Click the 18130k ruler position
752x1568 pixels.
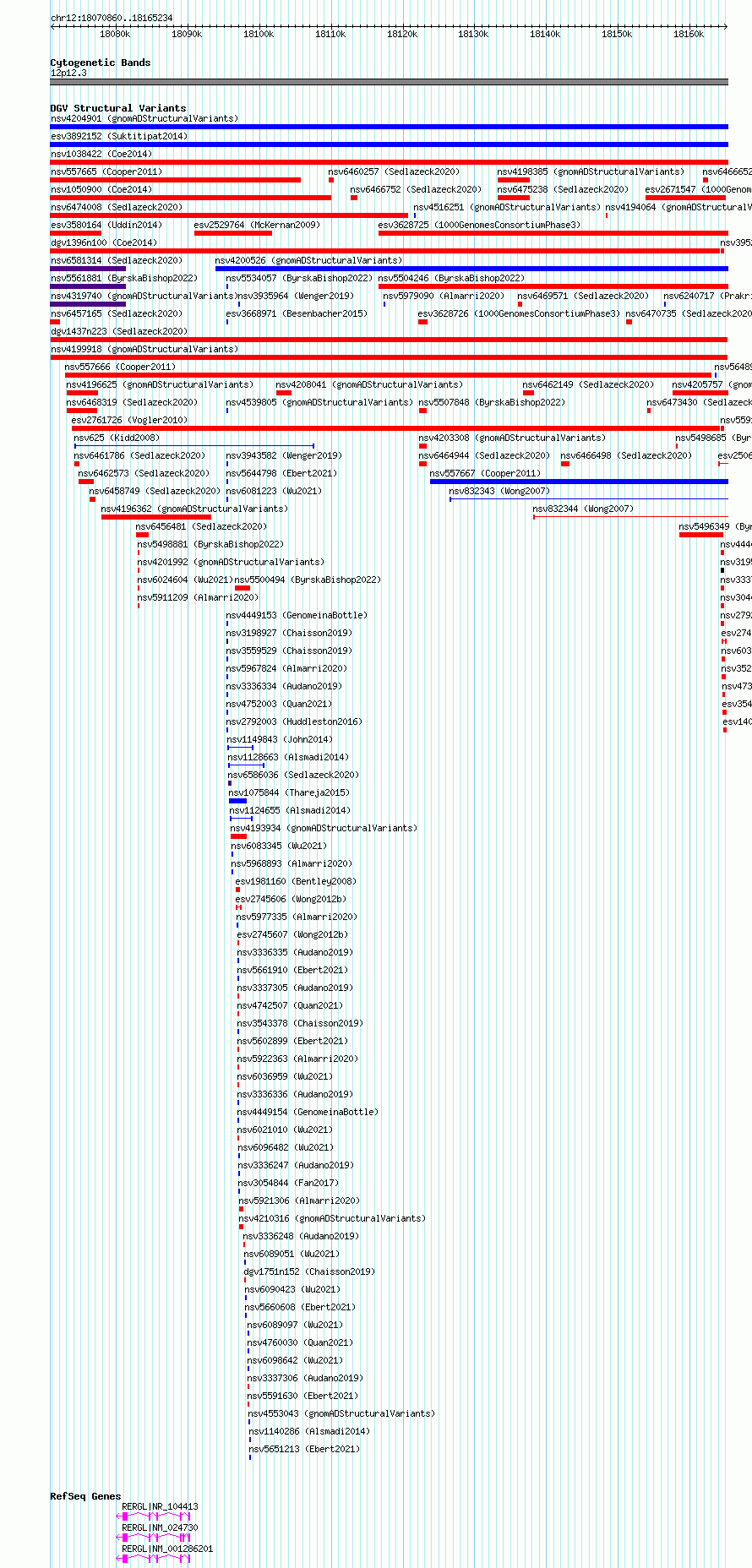click(473, 34)
